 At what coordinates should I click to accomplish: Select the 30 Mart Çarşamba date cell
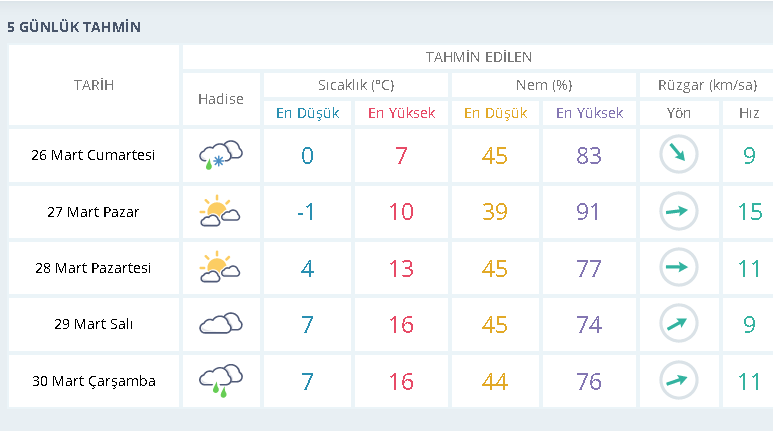tap(94, 381)
